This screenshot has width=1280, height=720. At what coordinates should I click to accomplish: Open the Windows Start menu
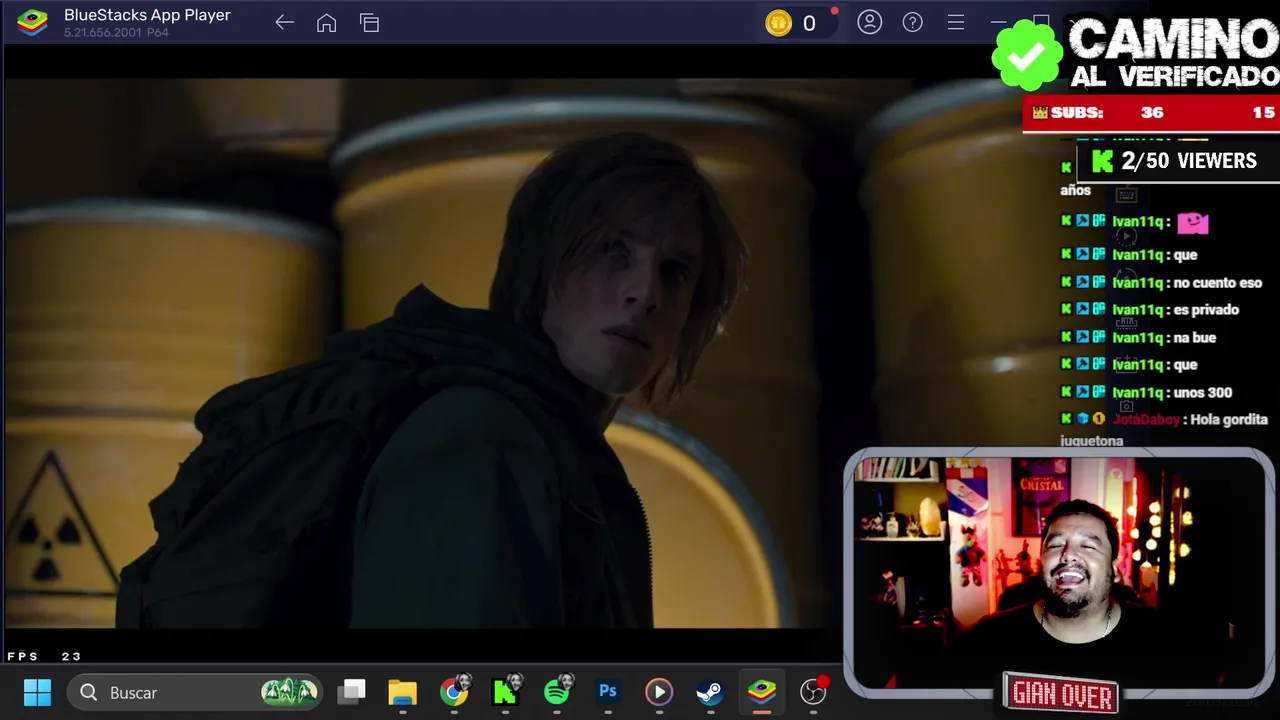coord(37,692)
